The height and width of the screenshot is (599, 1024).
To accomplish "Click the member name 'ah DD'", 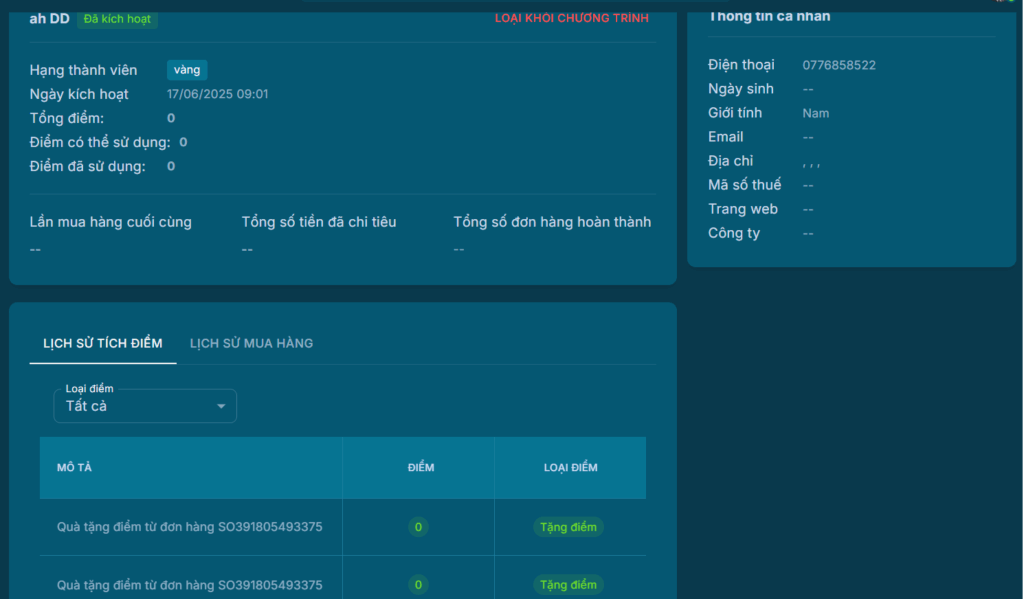I will 49,18.
